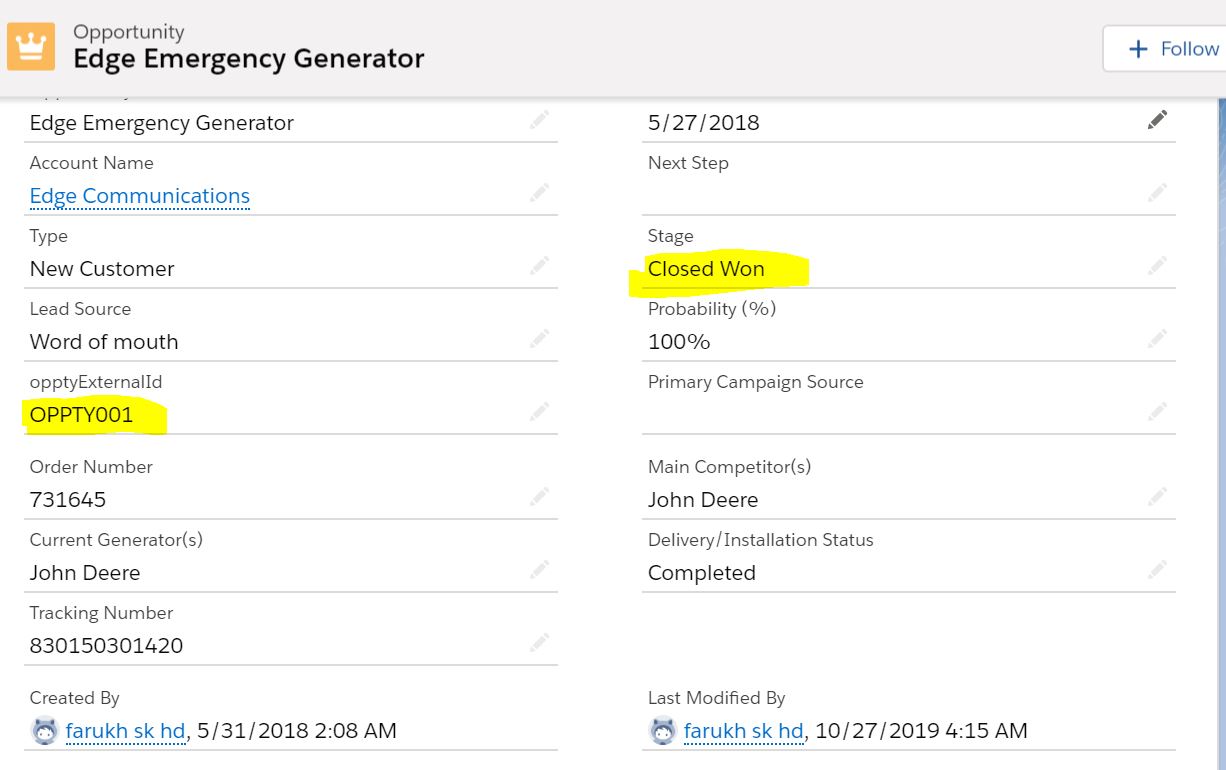Click pencil next to Probability 100%
The height and width of the screenshot is (770, 1226).
pyautogui.click(x=1157, y=339)
